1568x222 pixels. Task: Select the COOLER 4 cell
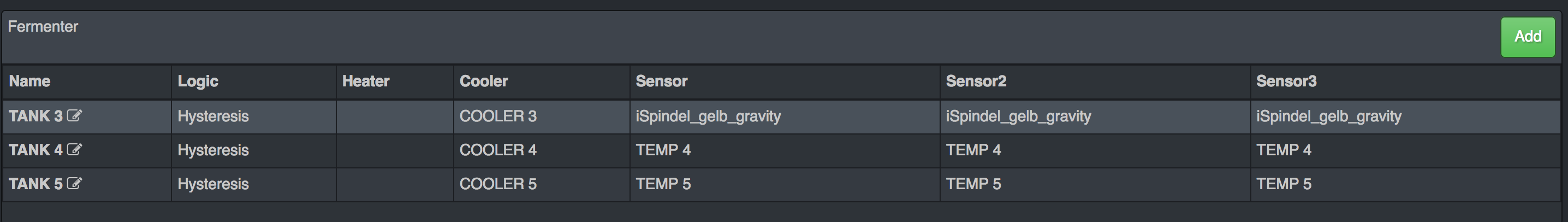[x=498, y=150]
